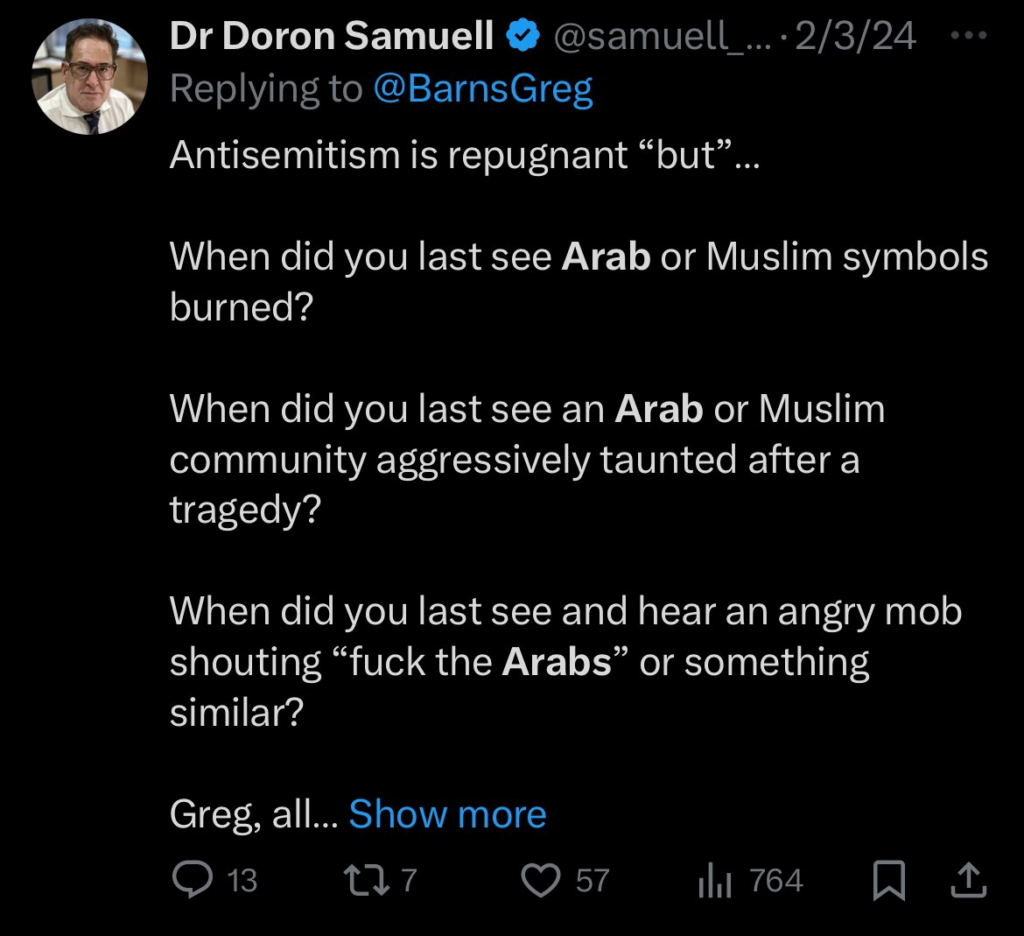Bookmark the tweet with the bookmark icon

point(889,880)
